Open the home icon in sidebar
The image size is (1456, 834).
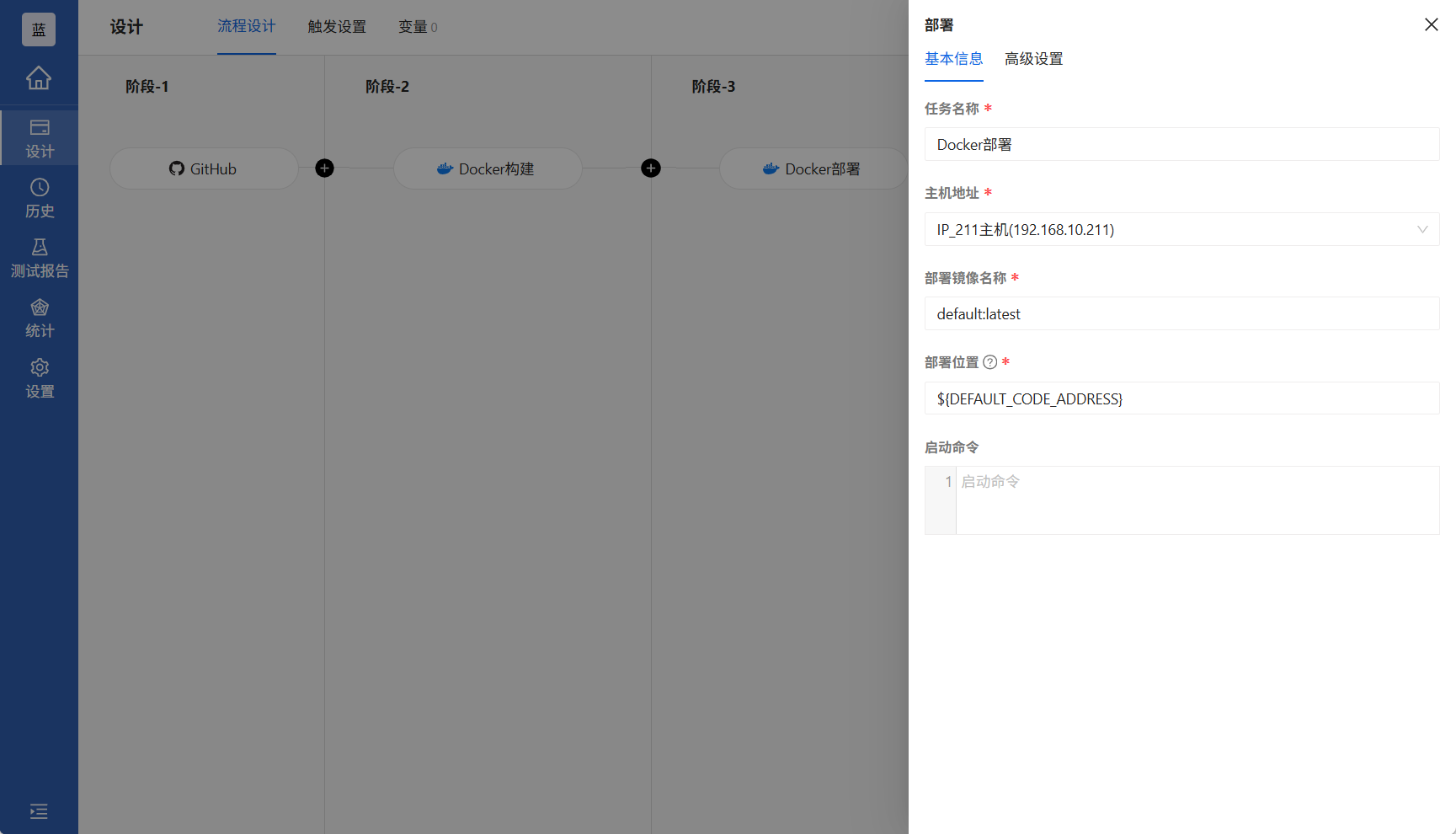(39, 78)
